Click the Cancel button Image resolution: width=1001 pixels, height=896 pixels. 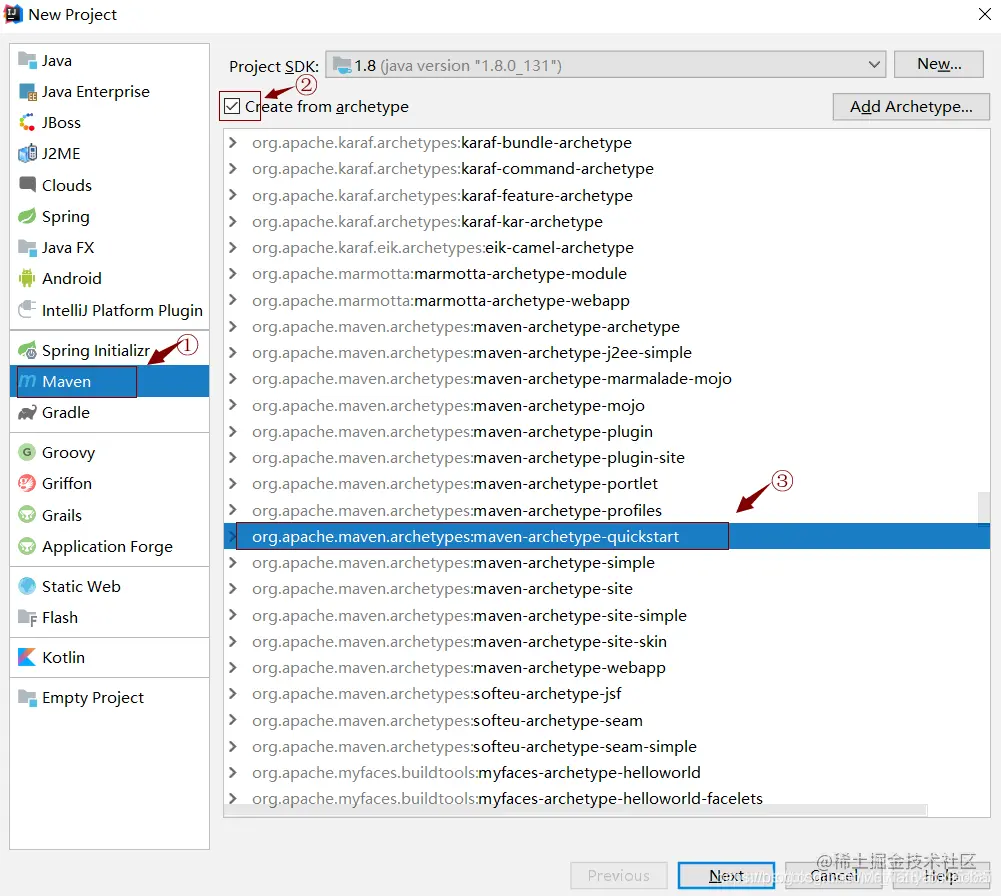click(833, 876)
